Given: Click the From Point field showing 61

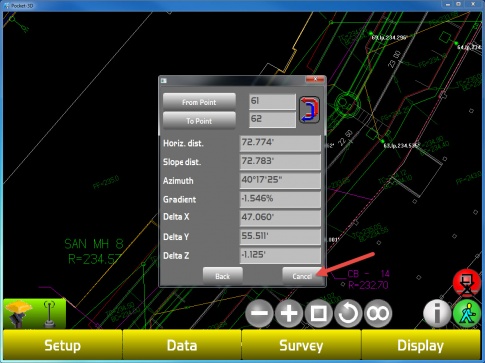Looking at the screenshot, I should click(272, 101).
